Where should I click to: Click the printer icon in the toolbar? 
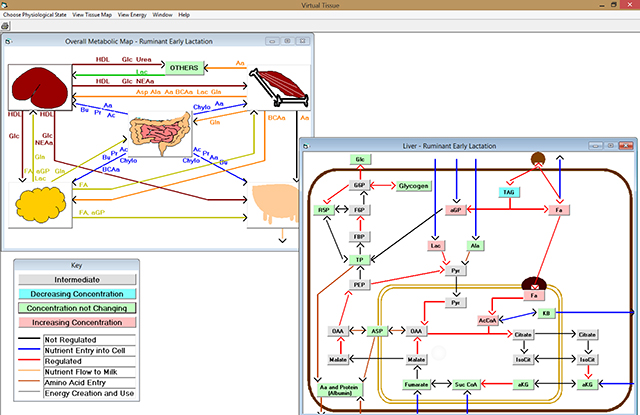5,26
